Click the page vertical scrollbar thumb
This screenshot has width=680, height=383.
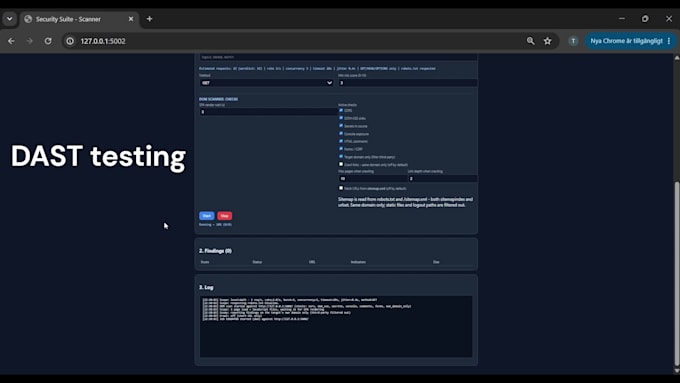coord(677,274)
